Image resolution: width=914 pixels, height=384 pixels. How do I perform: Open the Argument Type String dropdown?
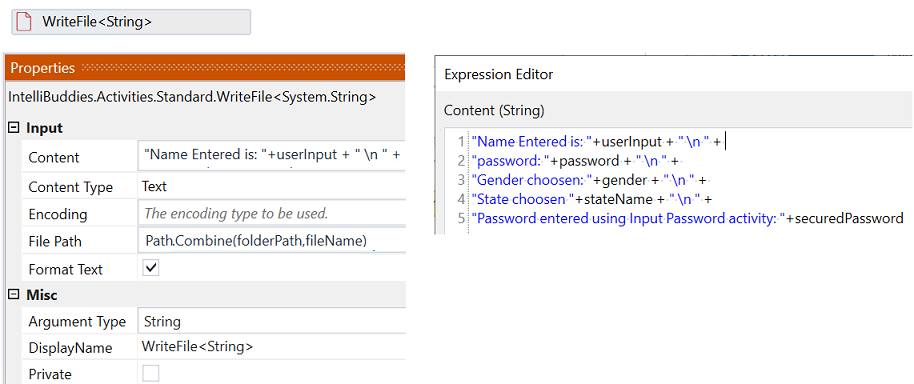(272, 322)
